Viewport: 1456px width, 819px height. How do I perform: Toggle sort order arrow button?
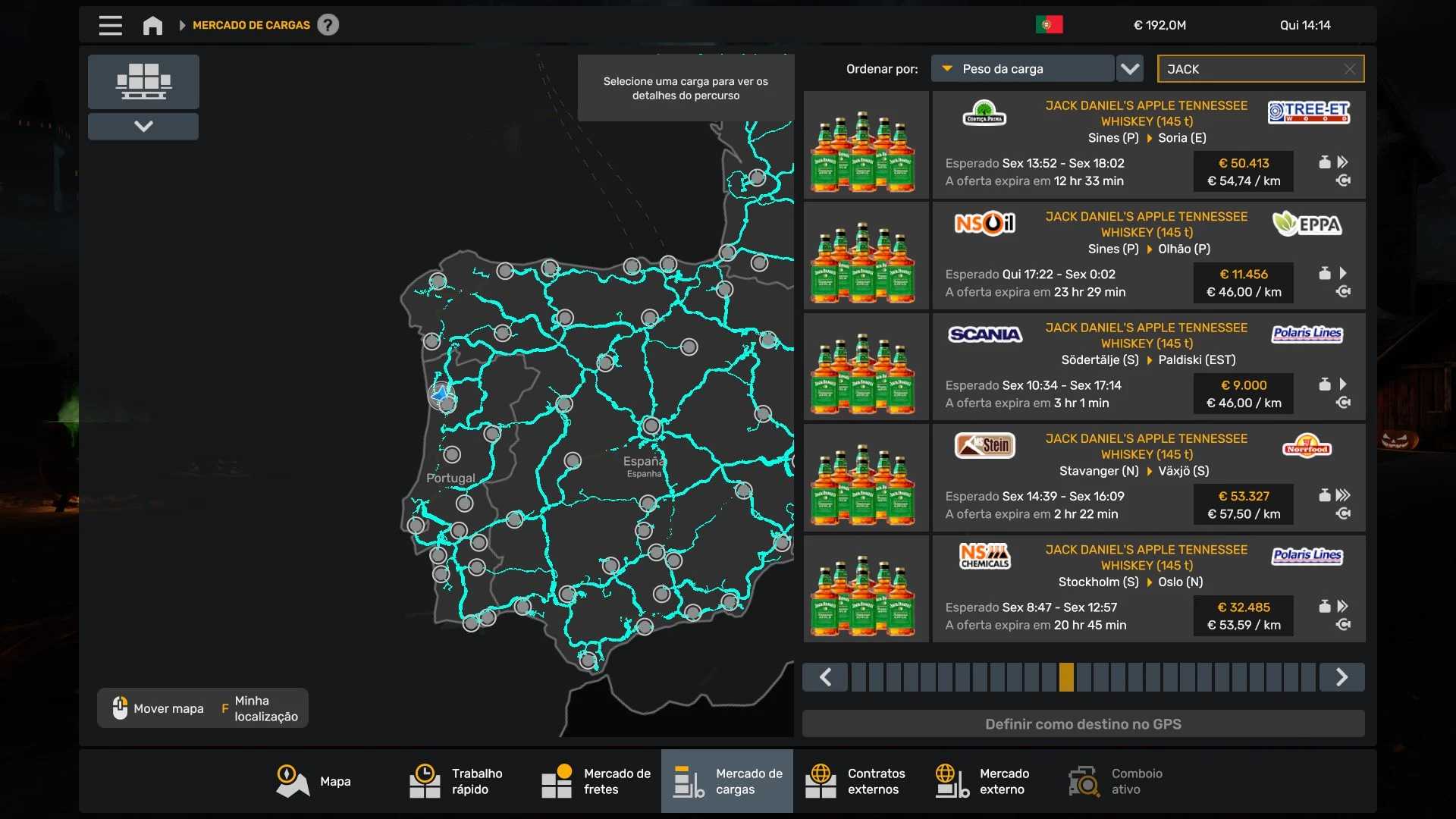point(1130,69)
